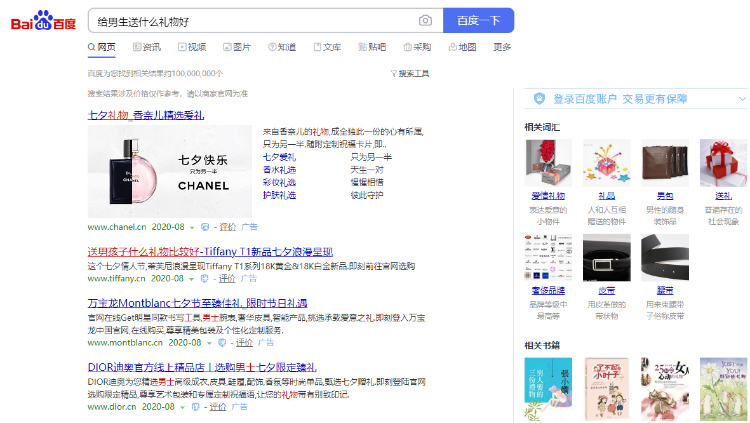The height and width of the screenshot is (423, 750).
Task: Go to the 贴吧 tab
Action: click(x=372, y=47)
